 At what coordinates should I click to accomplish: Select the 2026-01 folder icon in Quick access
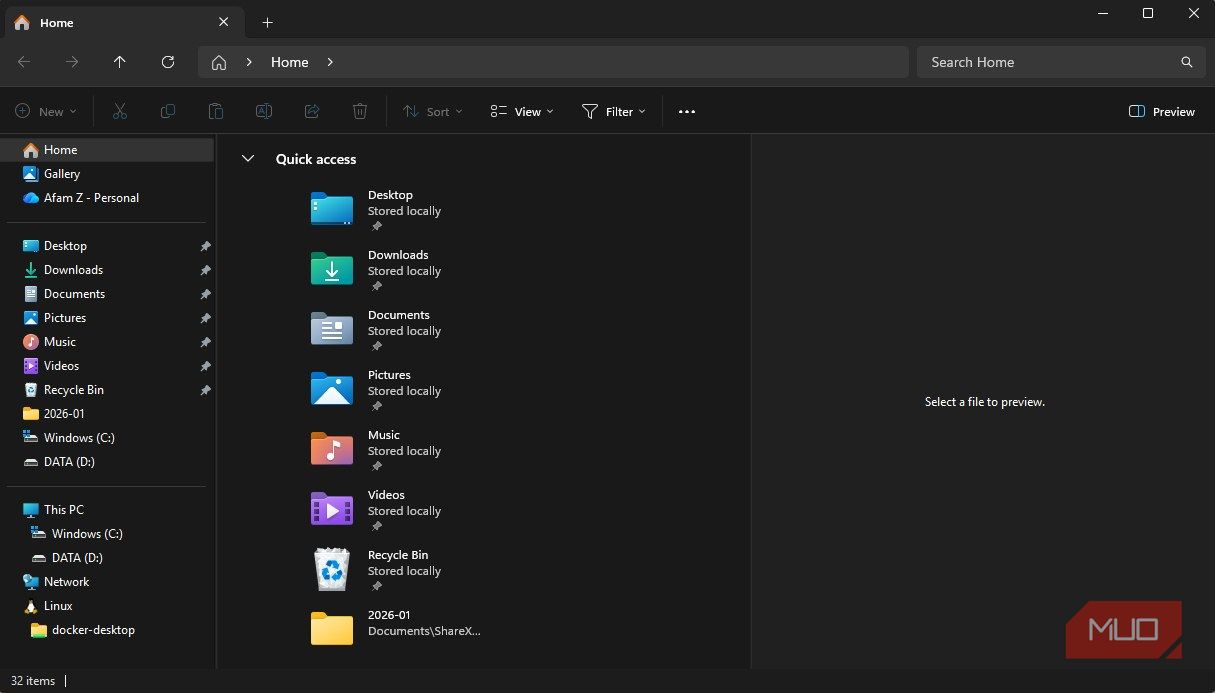click(332, 629)
